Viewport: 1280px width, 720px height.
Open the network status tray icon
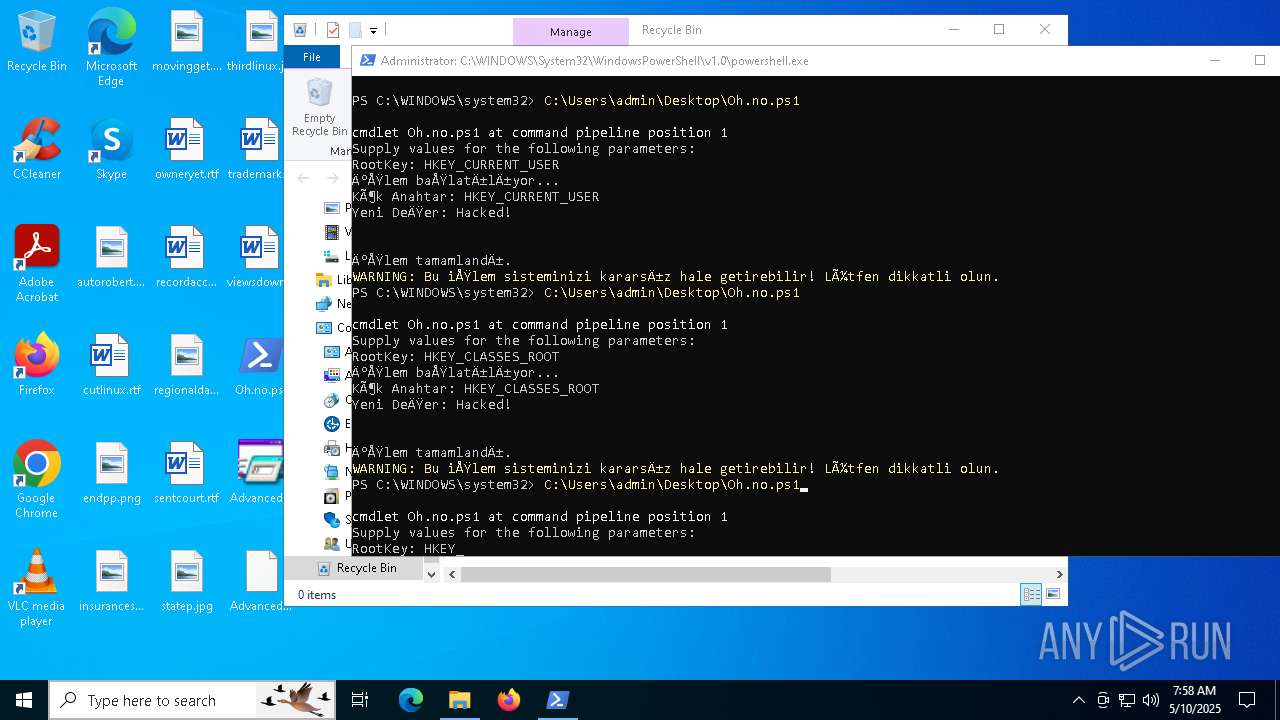pyautogui.click(x=1126, y=700)
